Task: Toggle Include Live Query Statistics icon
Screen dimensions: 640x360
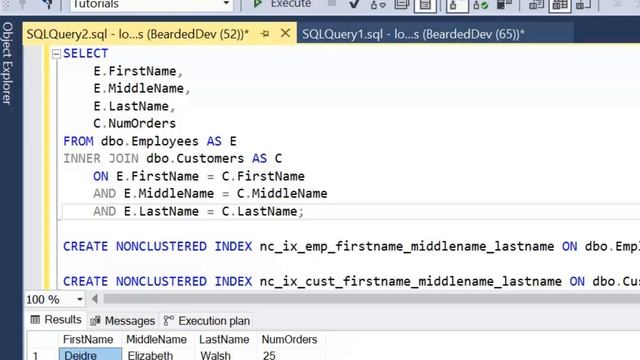Action: tap(480, 5)
